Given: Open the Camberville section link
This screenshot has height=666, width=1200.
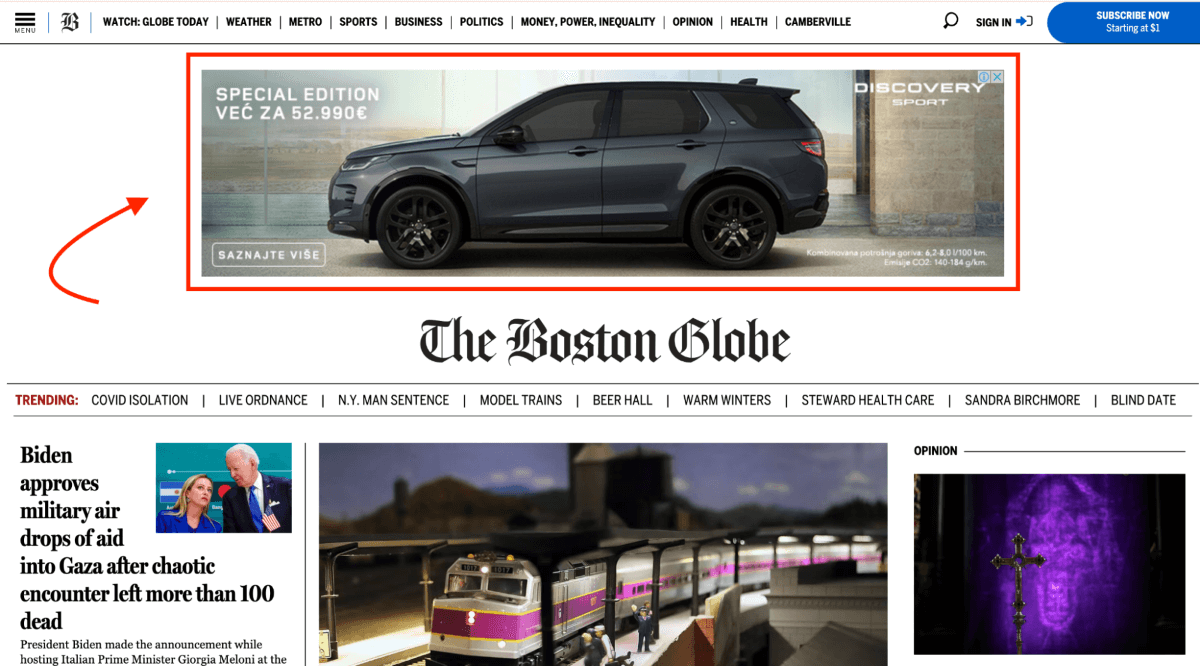Looking at the screenshot, I should [817, 22].
